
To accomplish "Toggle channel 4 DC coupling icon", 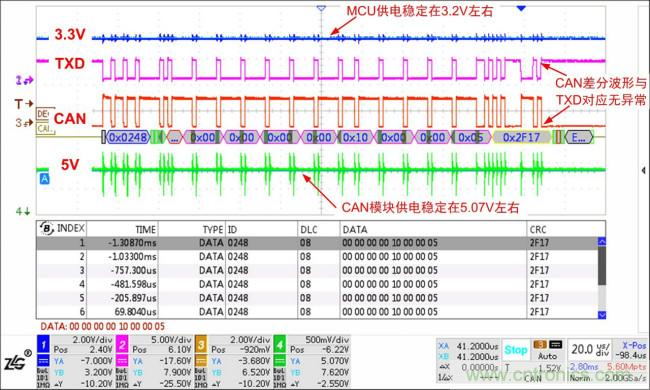I will [x=280, y=360].
